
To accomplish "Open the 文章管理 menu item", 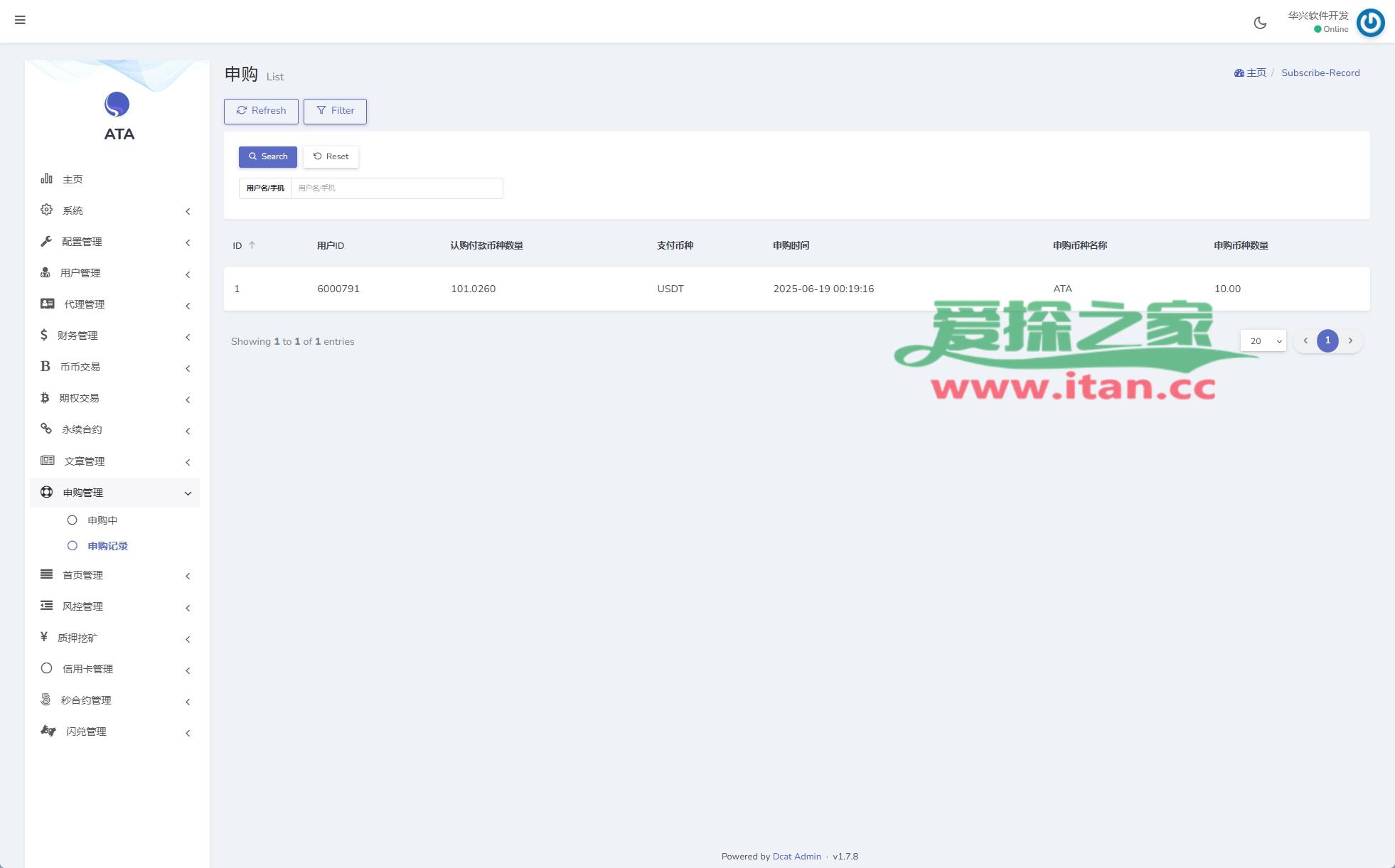I will pos(115,461).
